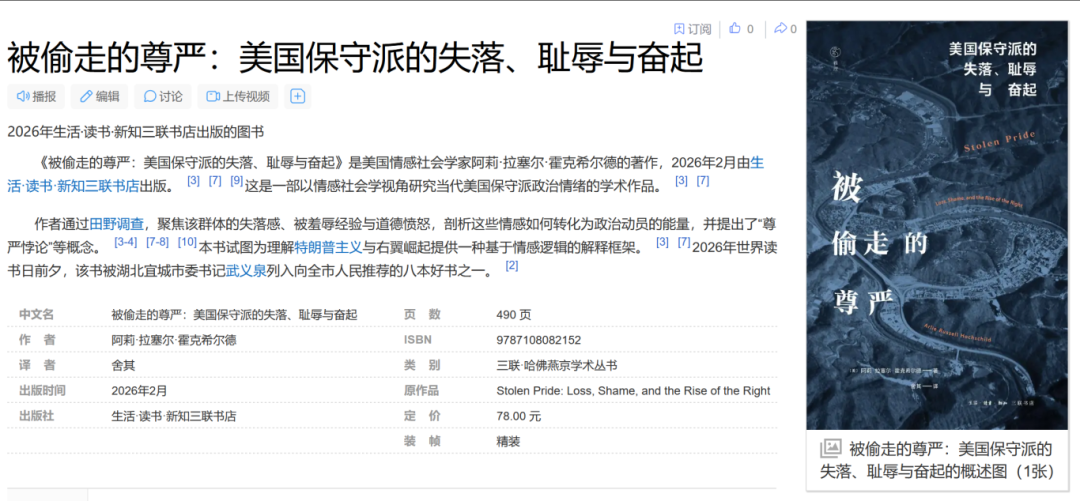This screenshot has height=501, width=1080.
Task: Select the 出版社 field label
Action: point(37,416)
